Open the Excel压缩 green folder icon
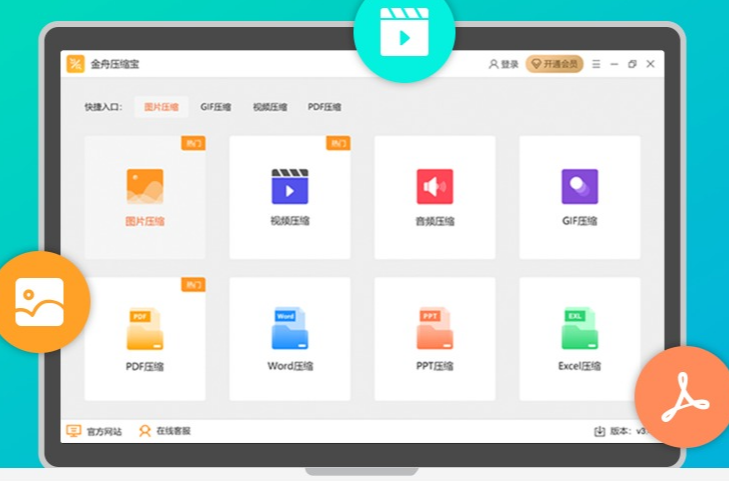 (x=580, y=329)
